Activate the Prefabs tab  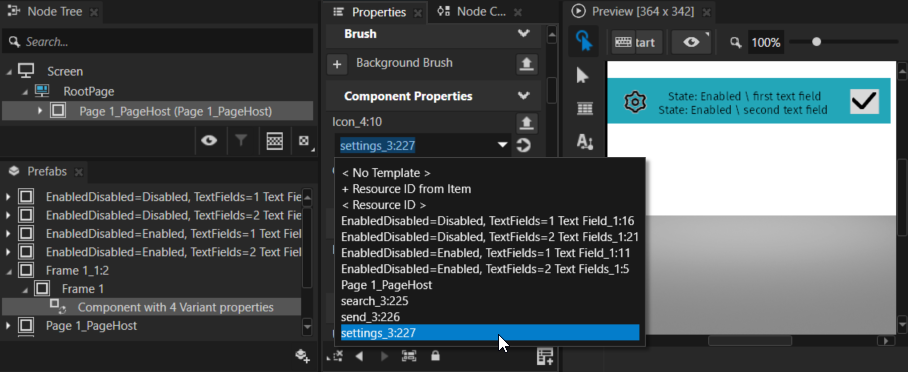coord(47,172)
